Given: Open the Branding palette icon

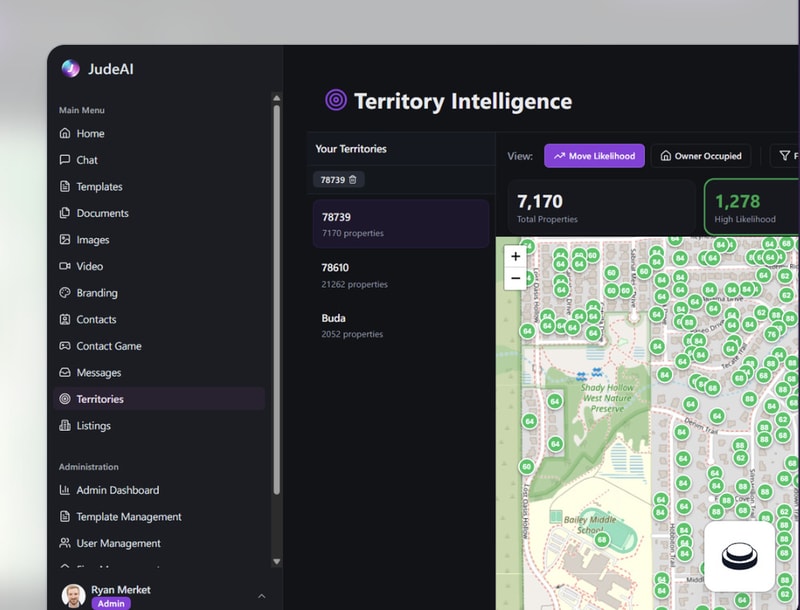Looking at the screenshot, I should pyautogui.click(x=65, y=293).
